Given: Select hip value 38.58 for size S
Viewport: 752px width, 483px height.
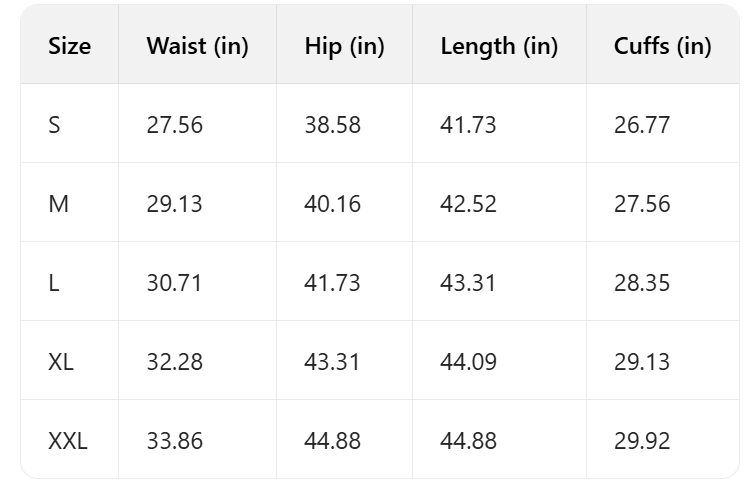Looking at the screenshot, I should click(x=332, y=125).
